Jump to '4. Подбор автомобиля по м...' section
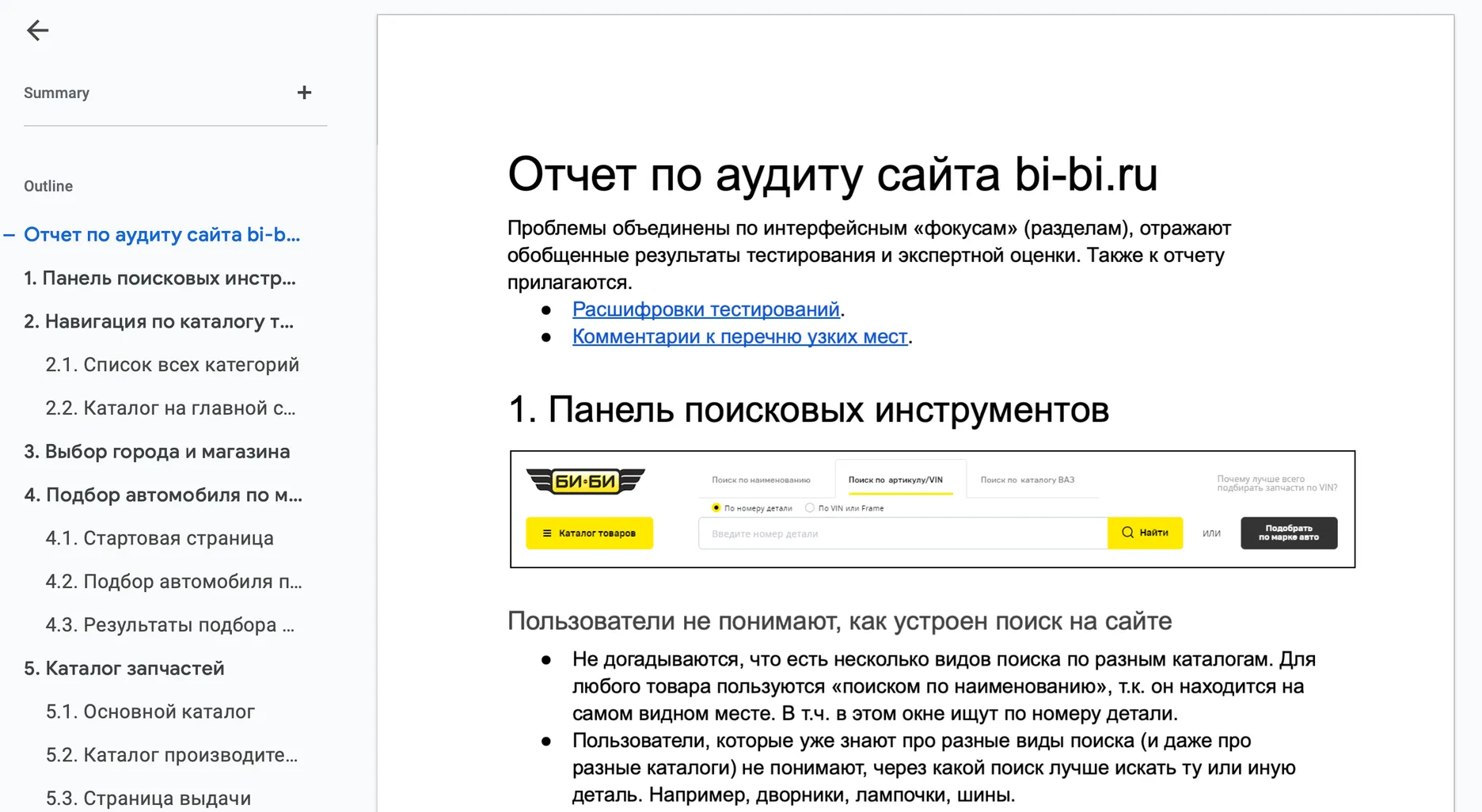 pos(163,495)
